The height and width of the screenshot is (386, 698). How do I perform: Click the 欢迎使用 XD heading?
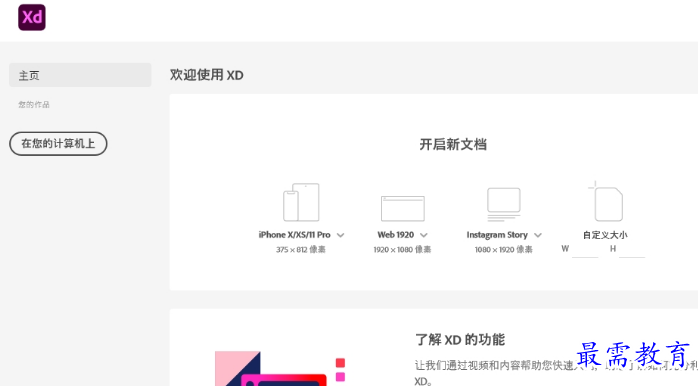[207, 75]
